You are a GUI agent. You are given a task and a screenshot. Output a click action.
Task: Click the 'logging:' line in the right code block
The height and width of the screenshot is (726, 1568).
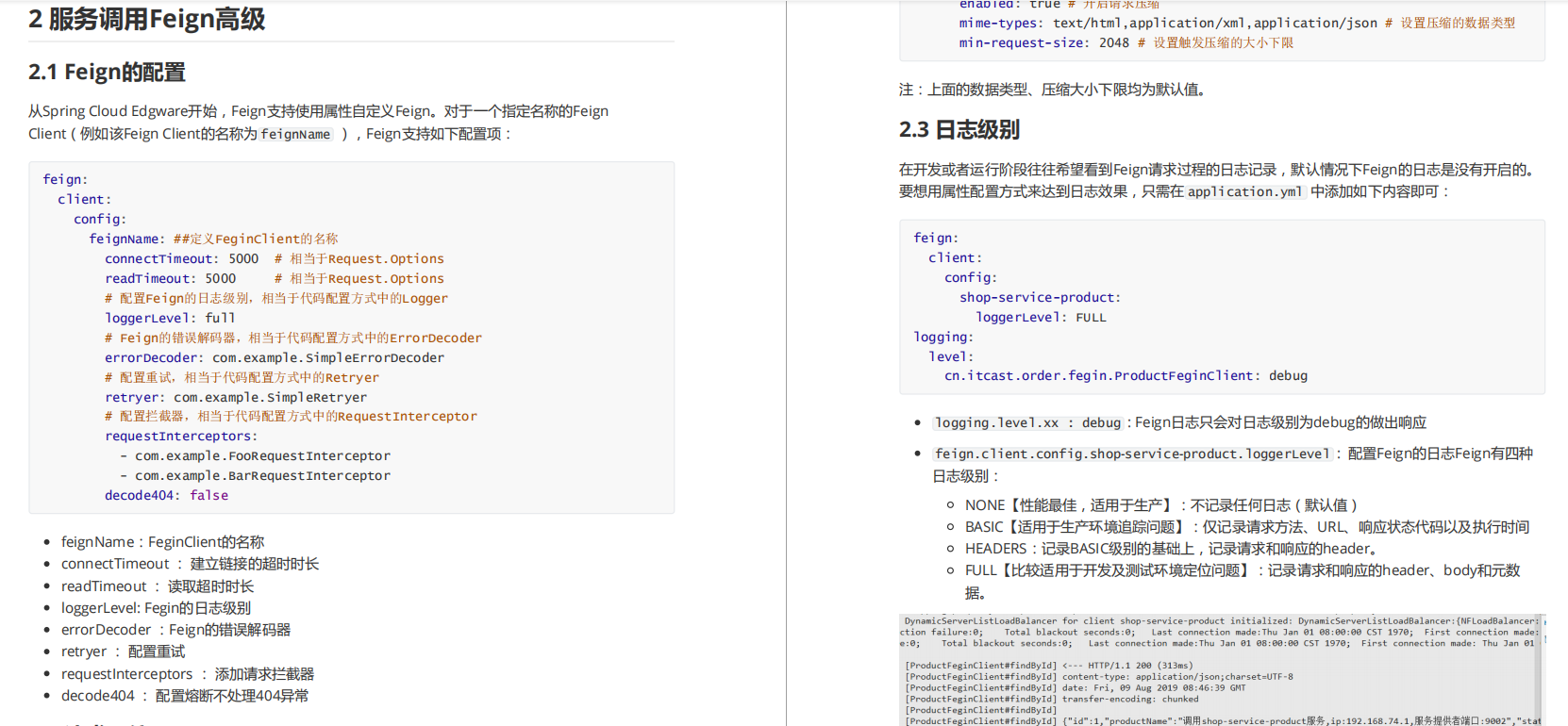tap(943, 337)
